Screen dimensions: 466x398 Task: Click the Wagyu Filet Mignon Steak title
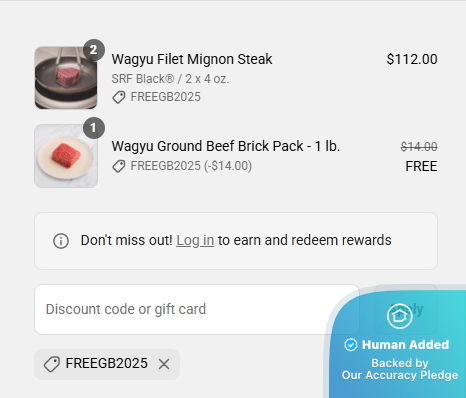(x=192, y=59)
